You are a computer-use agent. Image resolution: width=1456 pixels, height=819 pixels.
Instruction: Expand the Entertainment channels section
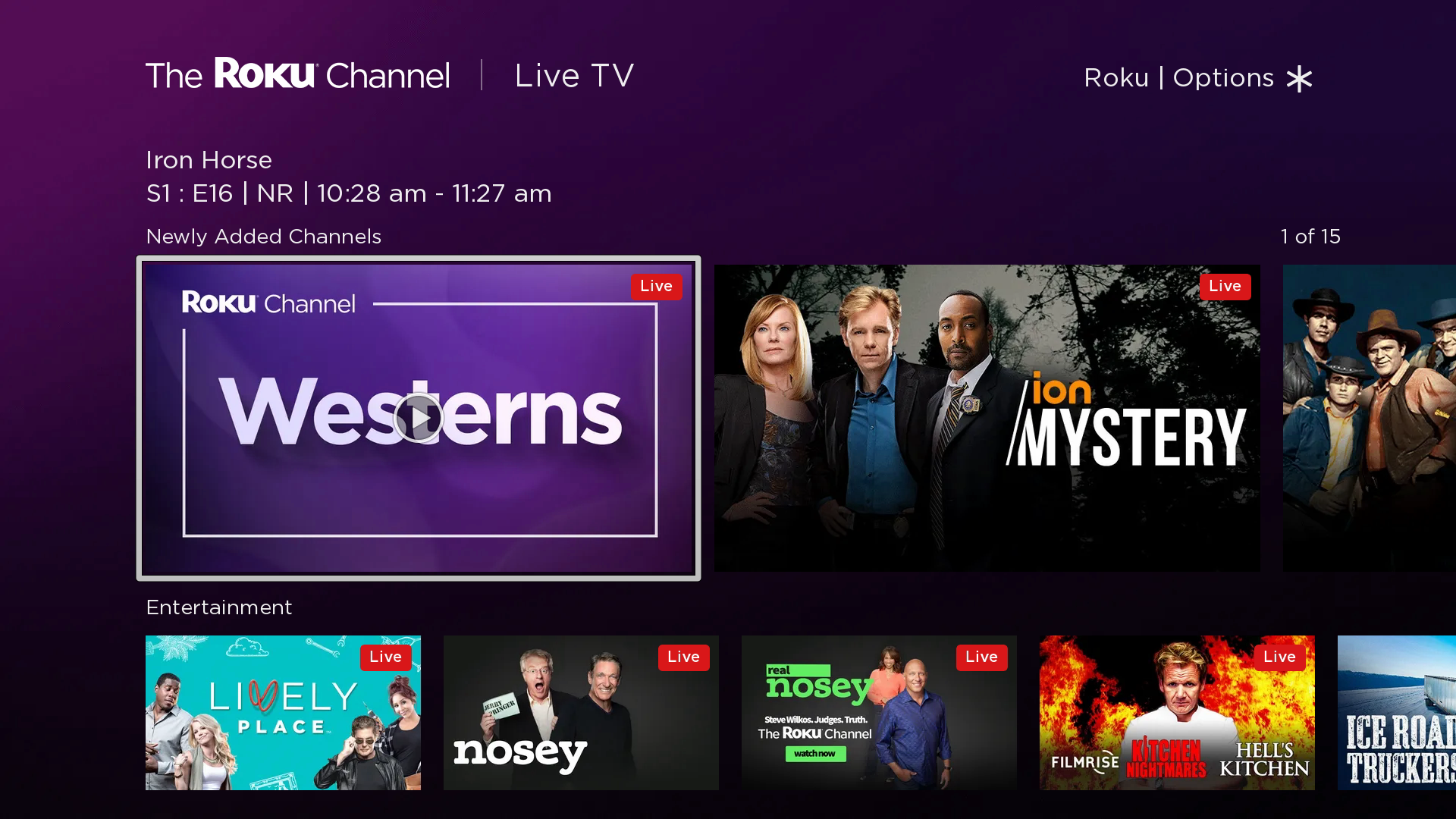click(x=218, y=607)
